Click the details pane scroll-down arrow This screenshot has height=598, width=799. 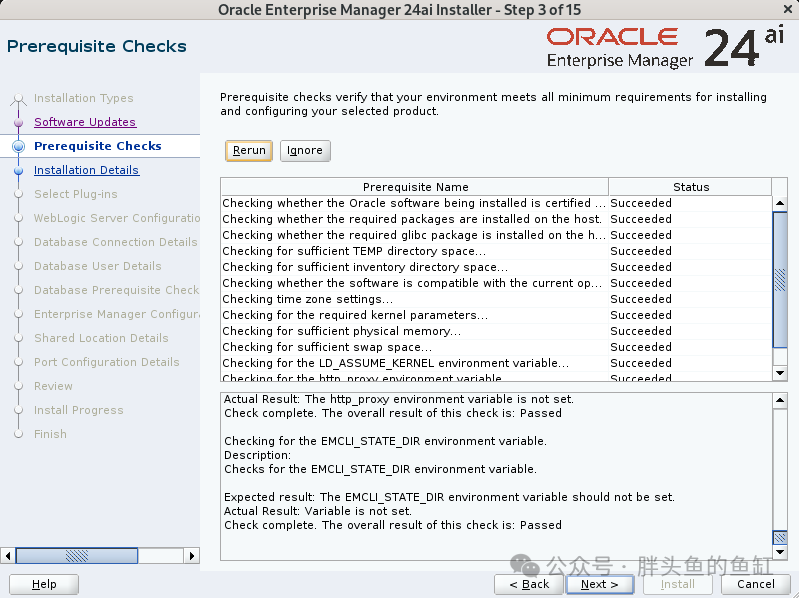(x=780, y=552)
